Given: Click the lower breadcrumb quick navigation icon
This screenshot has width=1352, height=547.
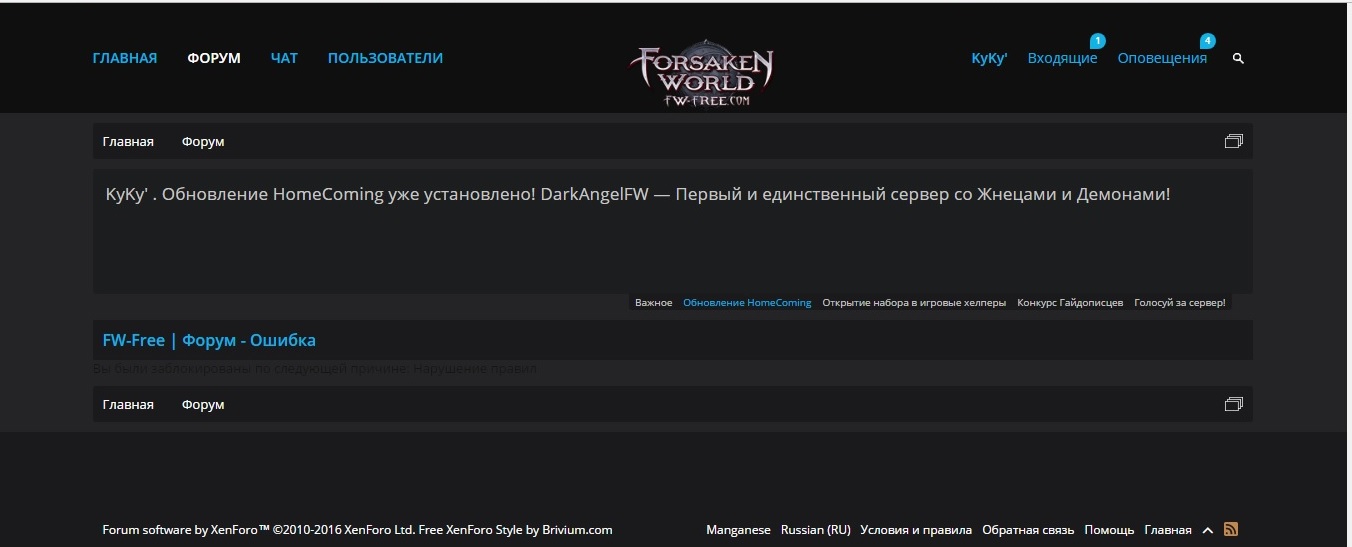Looking at the screenshot, I should [x=1233, y=404].
